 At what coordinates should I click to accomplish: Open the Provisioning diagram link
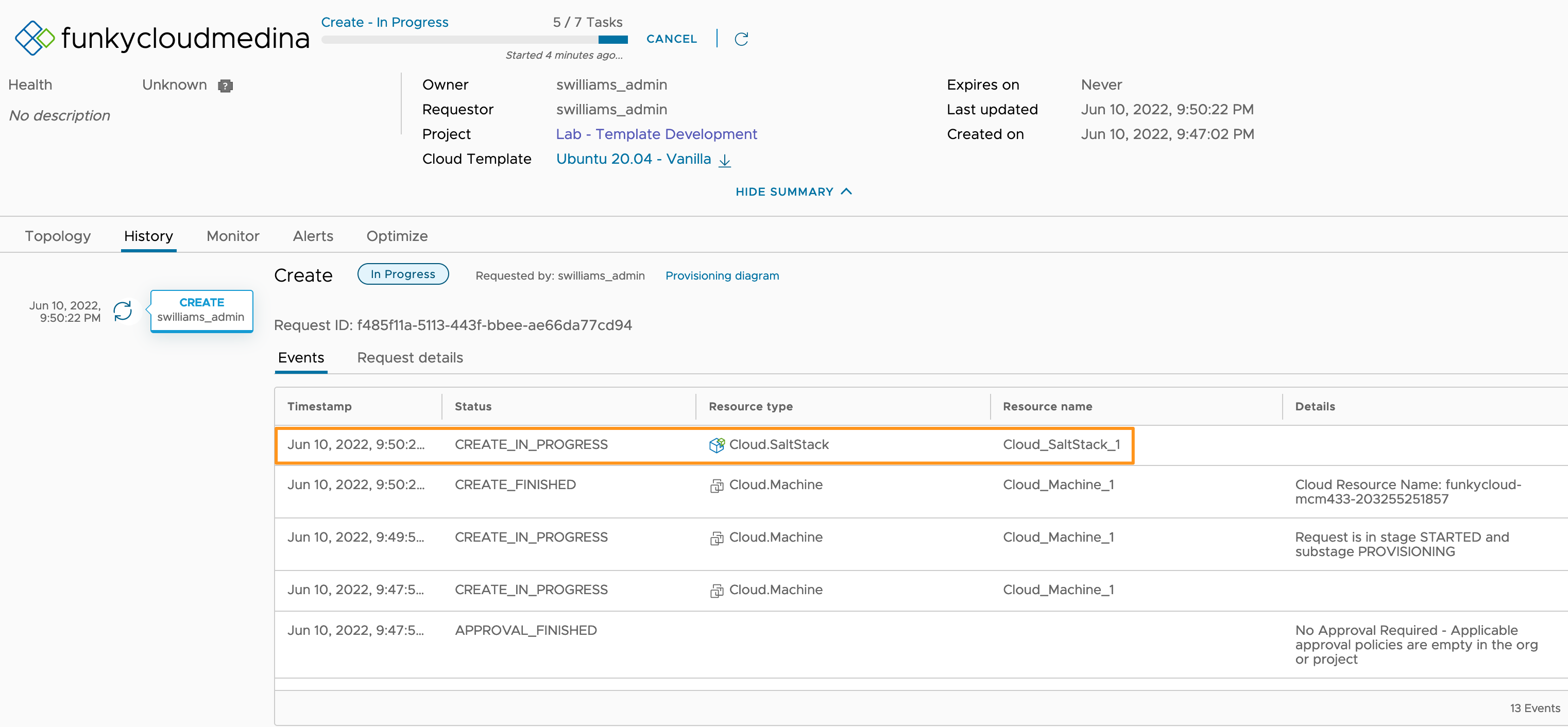tap(722, 275)
